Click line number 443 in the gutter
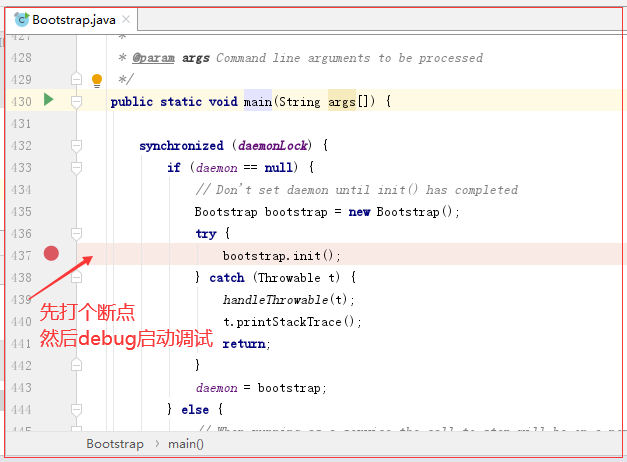 pyautogui.click(x=21, y=388)
